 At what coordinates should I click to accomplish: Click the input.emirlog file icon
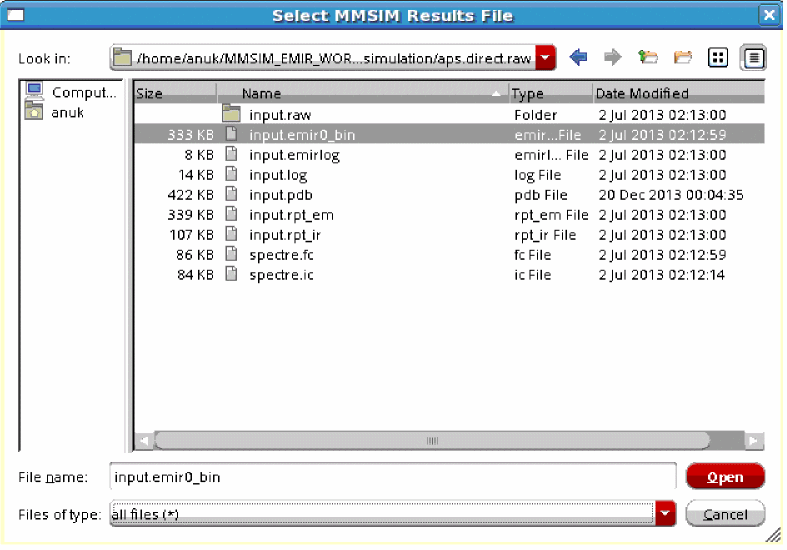click(x=231, y=155)
